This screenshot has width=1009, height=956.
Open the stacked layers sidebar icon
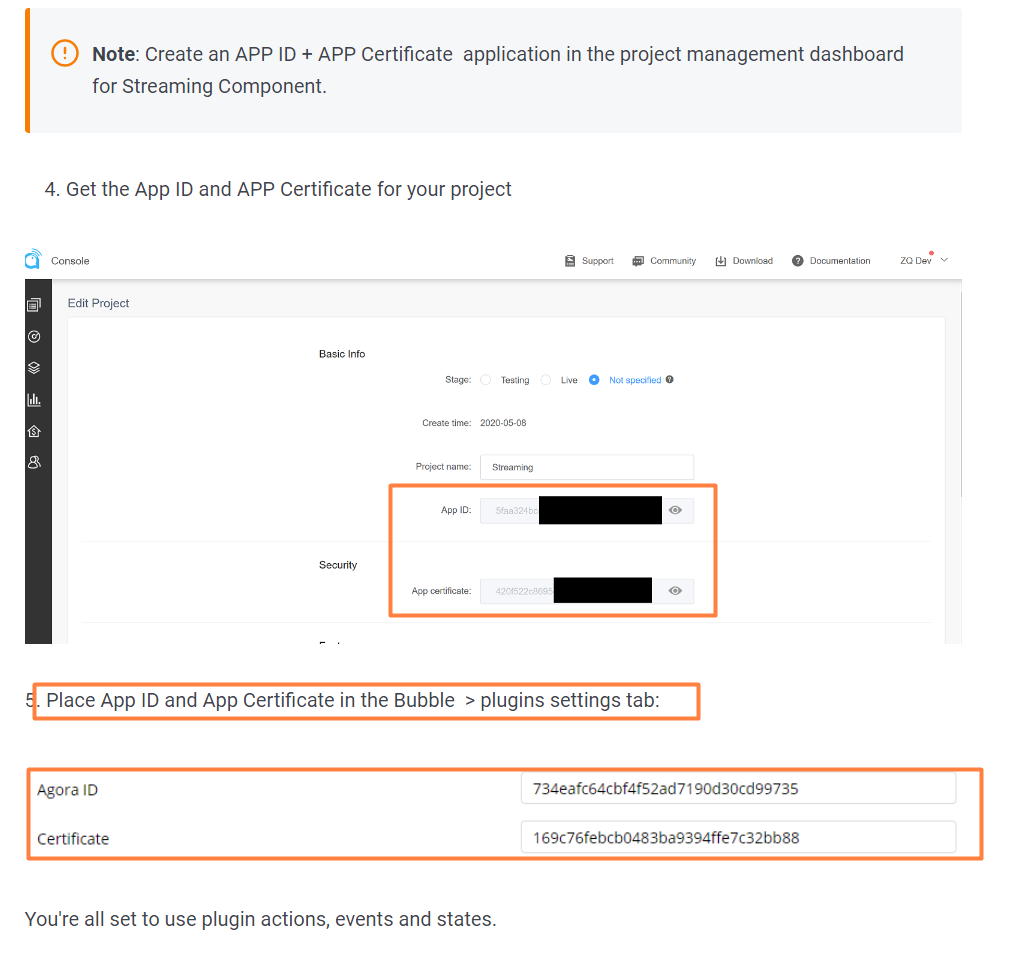(x=34, y=368)
